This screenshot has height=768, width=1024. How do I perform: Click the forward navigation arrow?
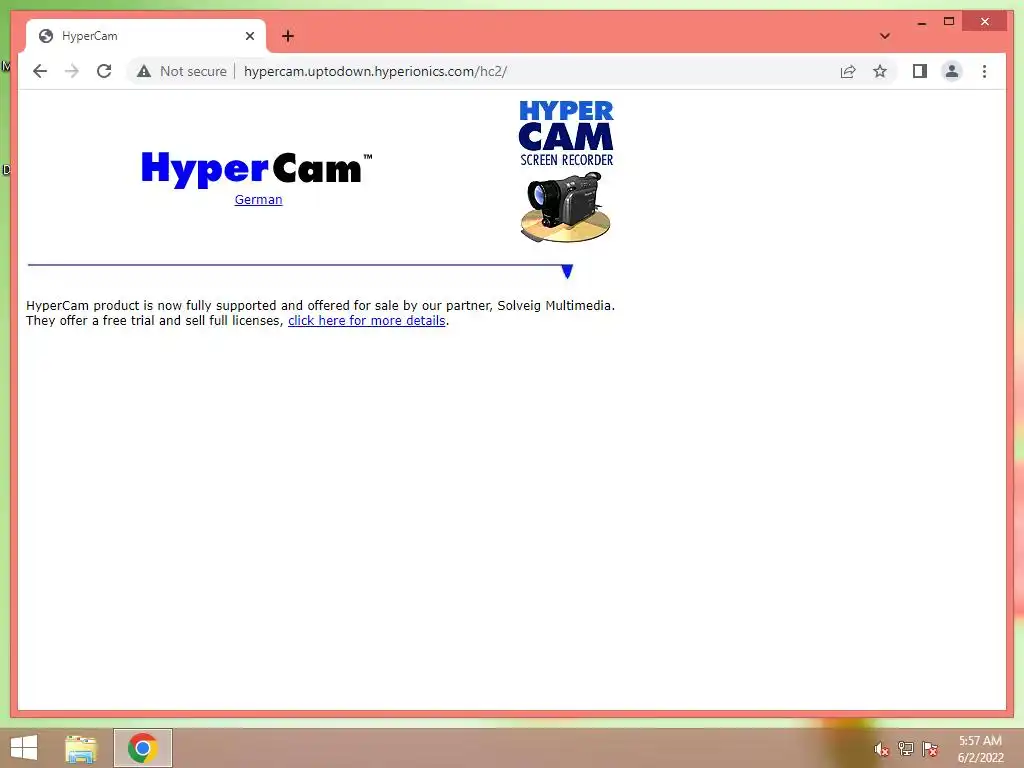72,71
